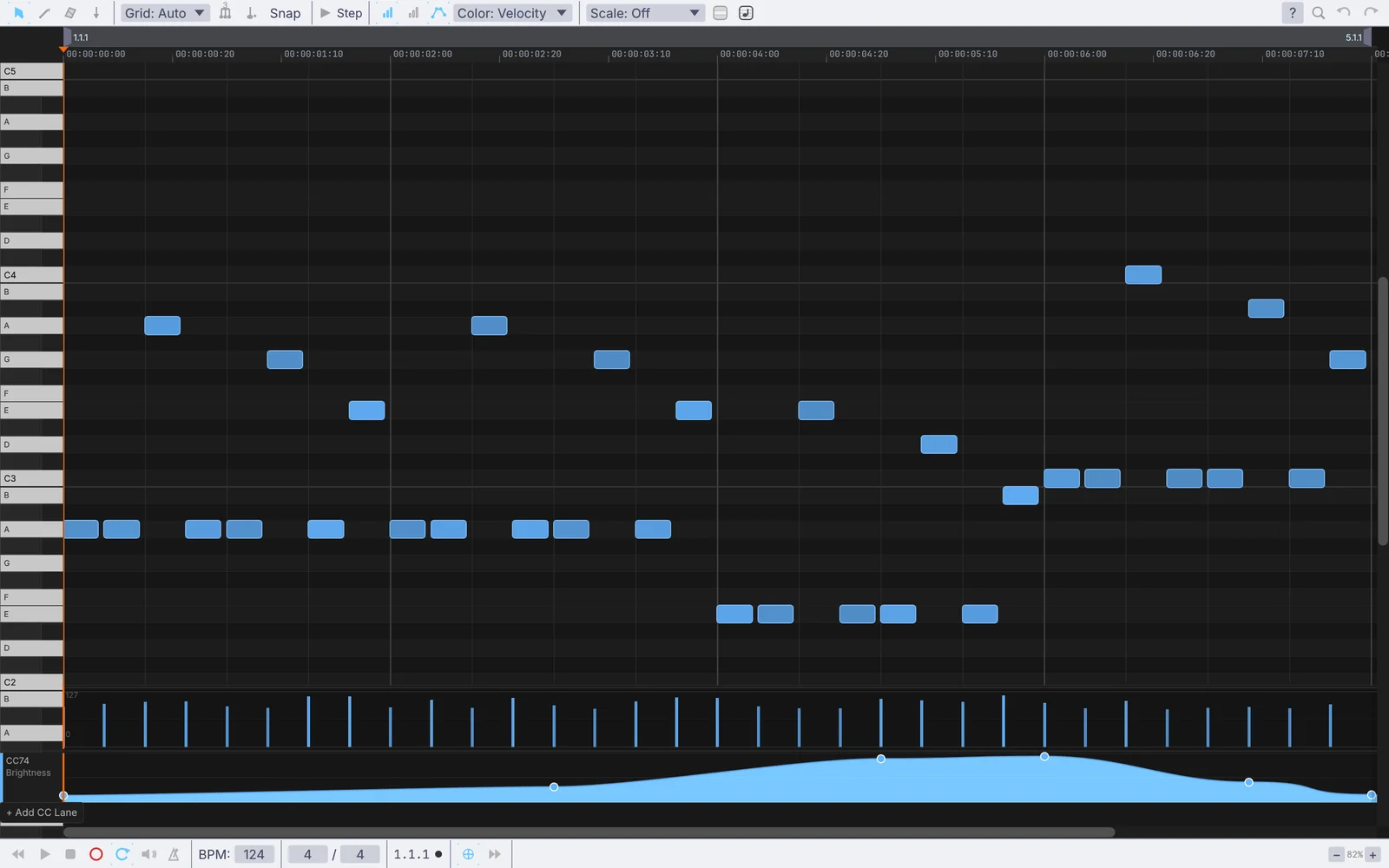1389x868 pixels.
Task: Click the red record button
Action: tap(96, 854)
